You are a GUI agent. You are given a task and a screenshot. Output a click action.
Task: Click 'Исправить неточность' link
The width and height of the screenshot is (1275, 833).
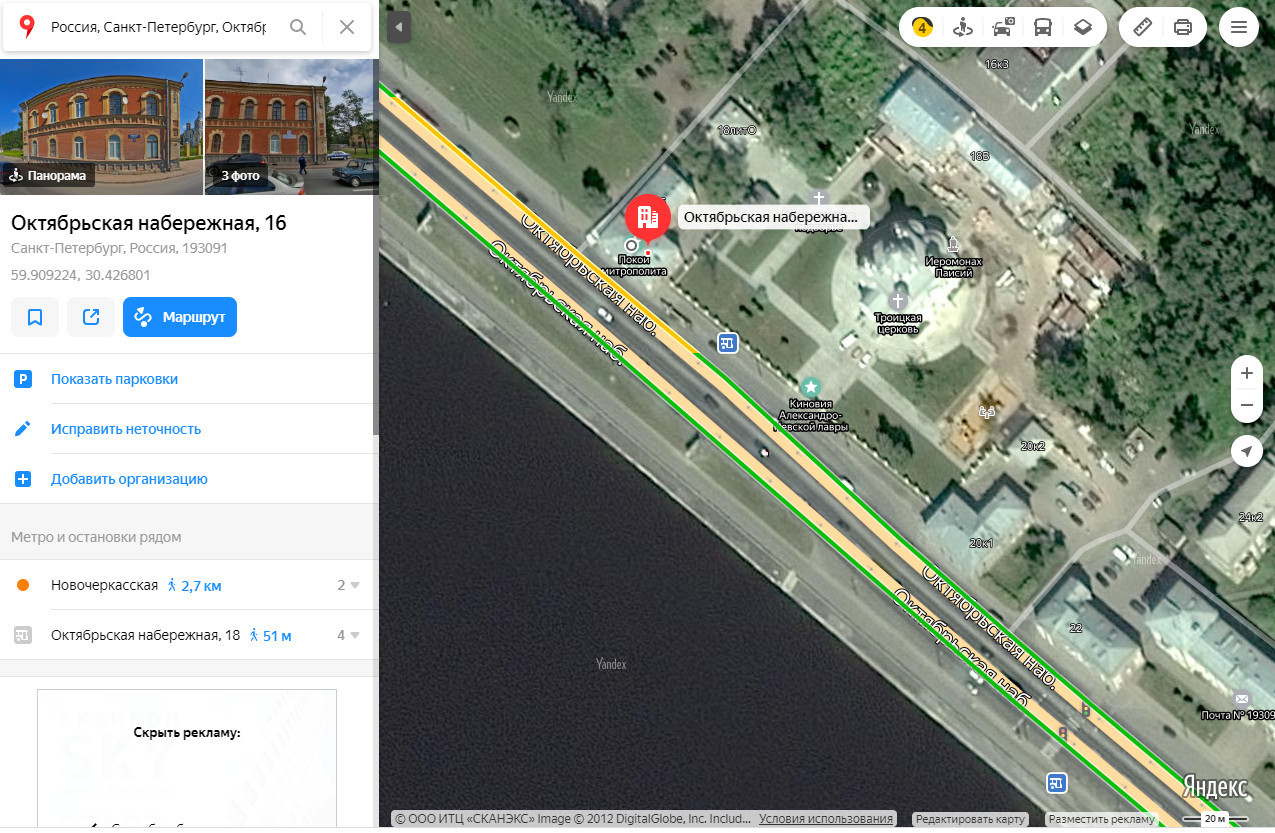click(126, 429)
